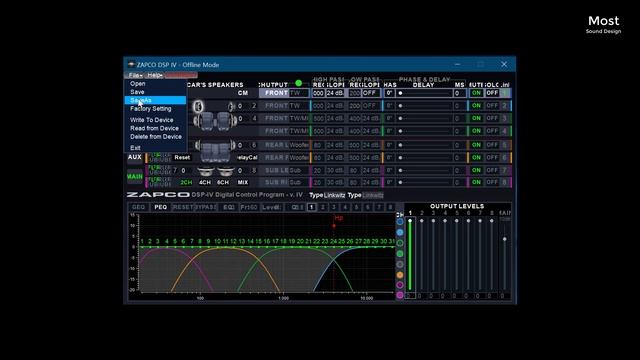This screenshot has width=640, height=360.
Task: Select the orange channel 6 circle
Action: 400,275
